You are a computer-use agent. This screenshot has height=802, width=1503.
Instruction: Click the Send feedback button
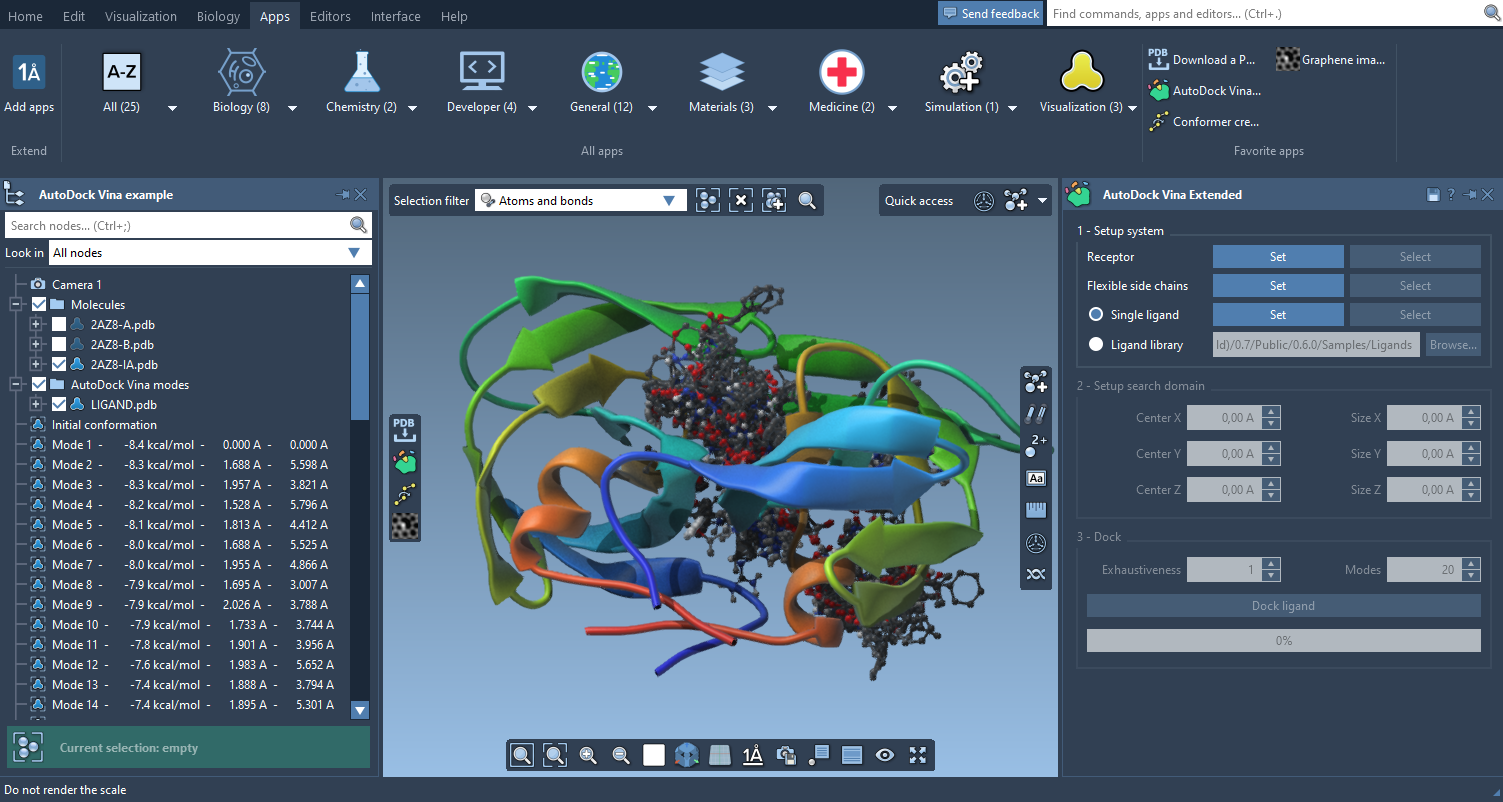(x=990, y=14)
